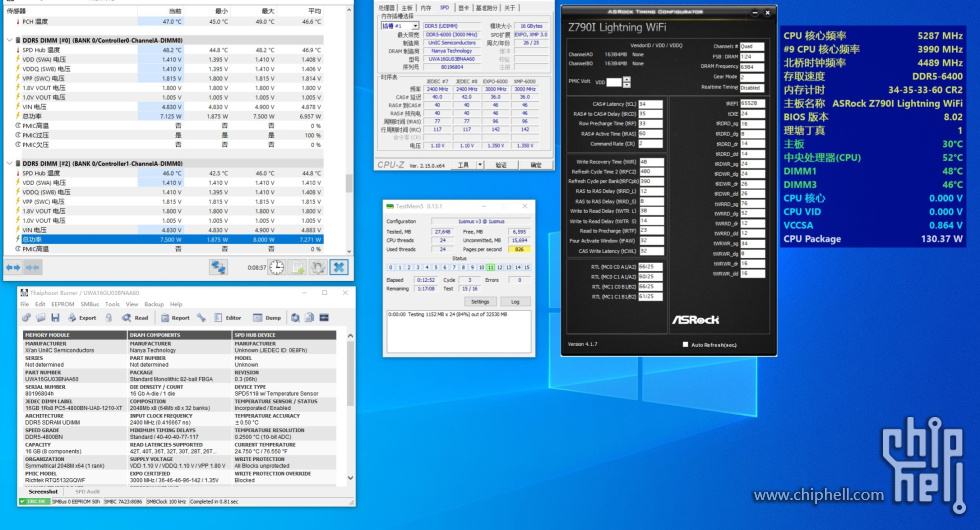The image size is (980, 530).
Task: Click the first chain-link icon in Thaiphoon toolbar
Action: tap(26, 318)
